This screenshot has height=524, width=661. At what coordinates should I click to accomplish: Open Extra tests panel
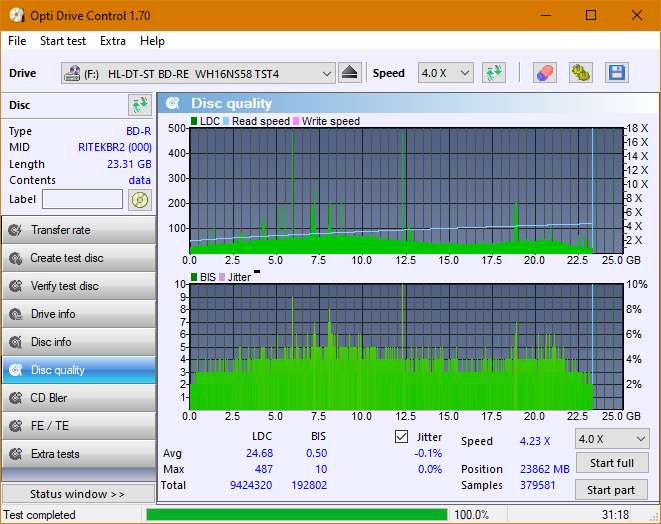tap(79, 454)
